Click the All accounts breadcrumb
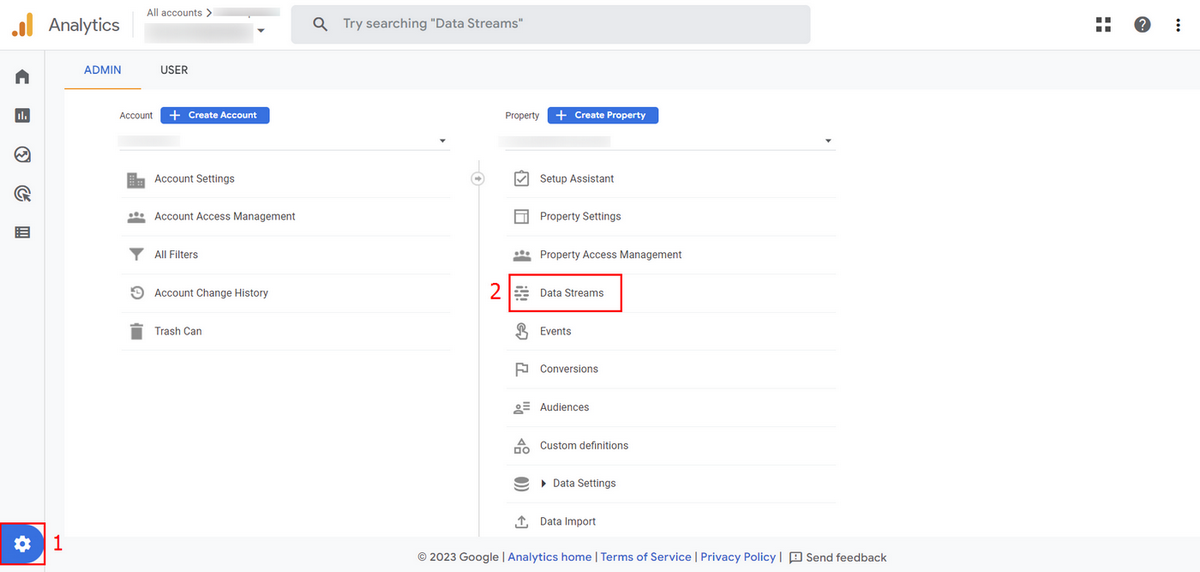 (174, 13)
